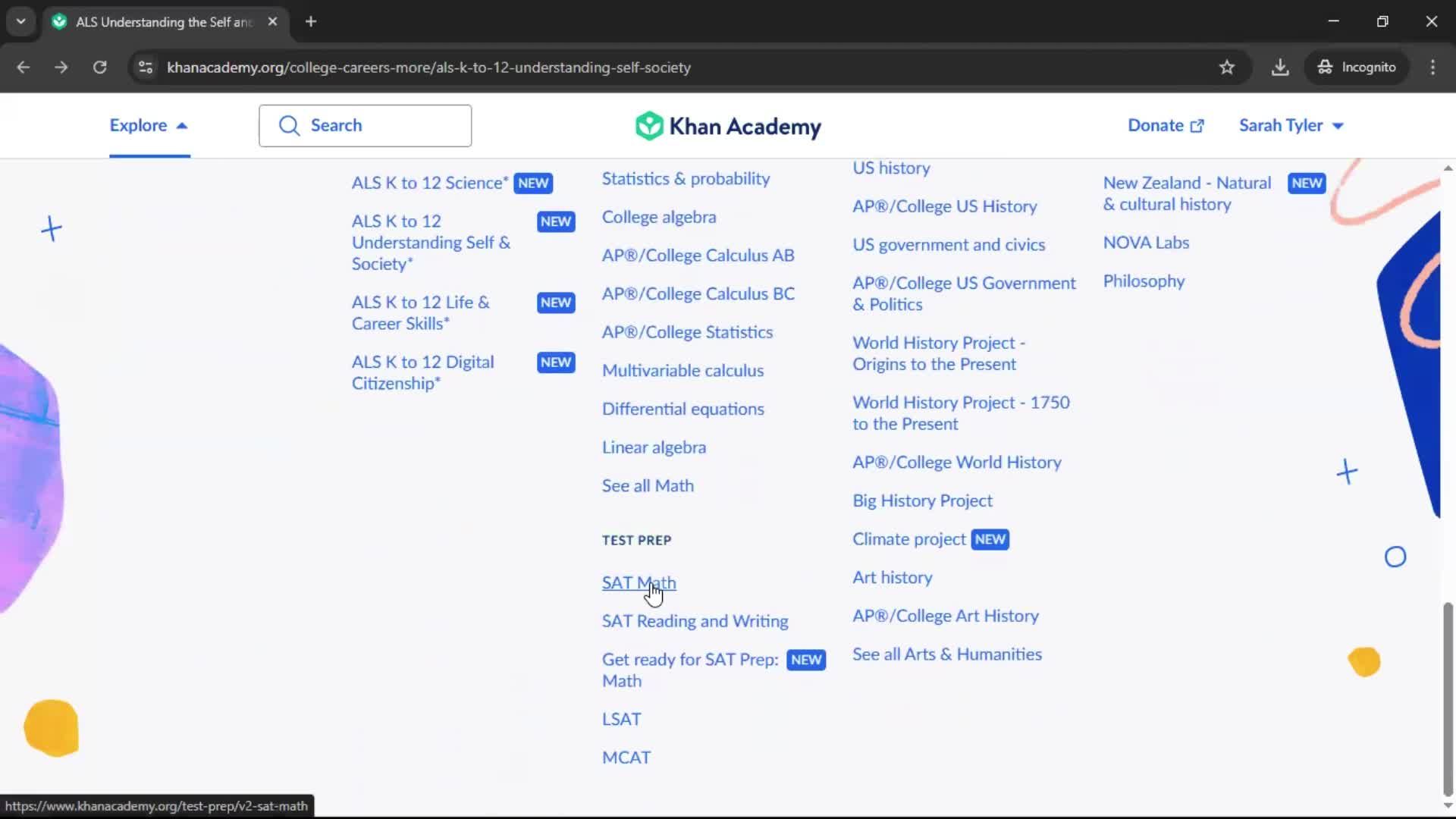Screen dimensions: 1456x819
Task: Open the SAT Math test prep link
Action: tap(639, 583)
